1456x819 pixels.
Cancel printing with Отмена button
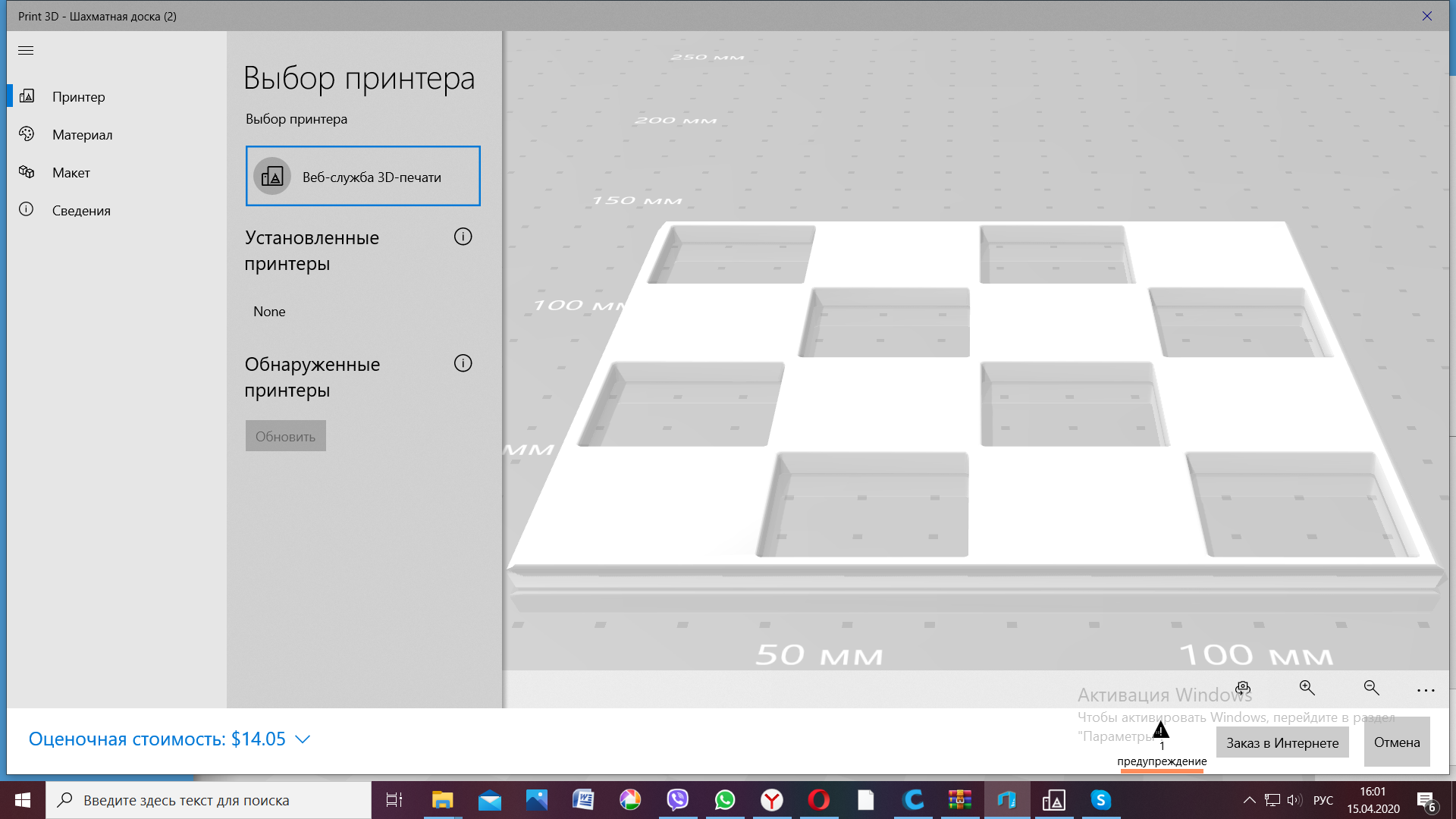pos(1396,742)
